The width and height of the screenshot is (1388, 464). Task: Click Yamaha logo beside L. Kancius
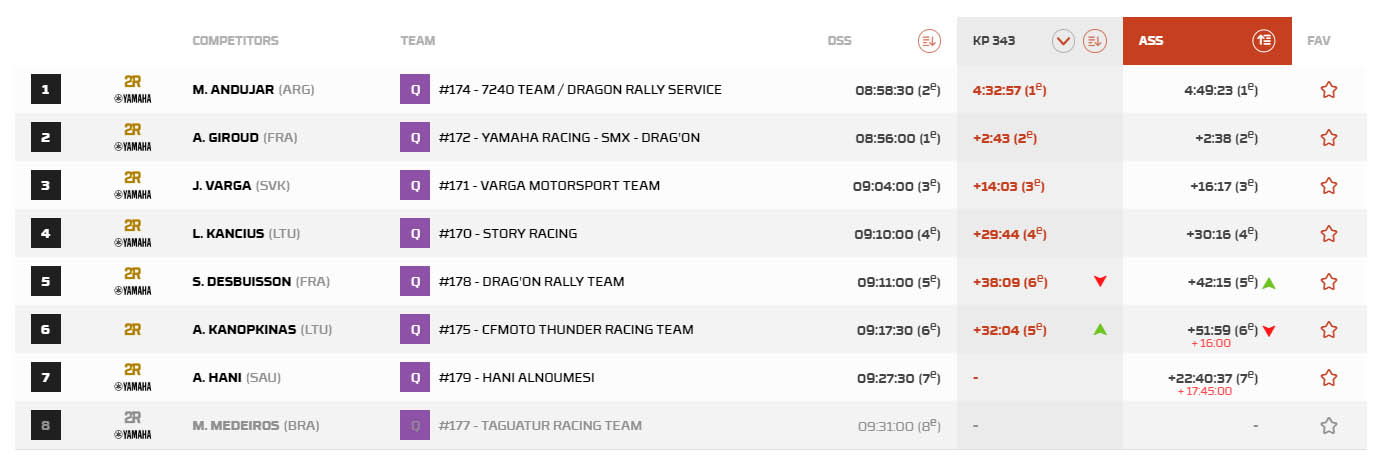(132, 242)
